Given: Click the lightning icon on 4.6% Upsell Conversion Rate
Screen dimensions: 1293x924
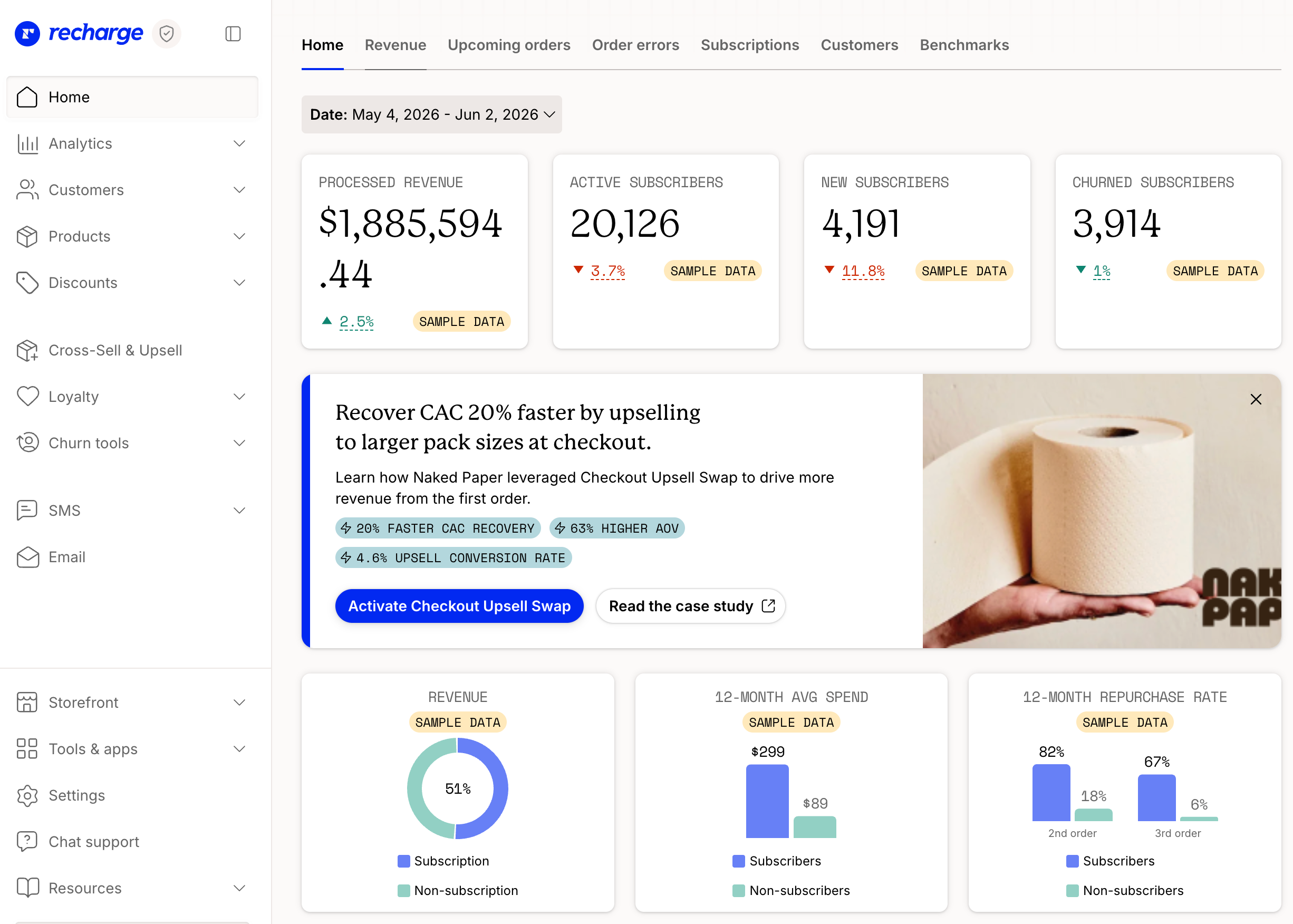Looking at the screenshot, I should click(346, 558).
